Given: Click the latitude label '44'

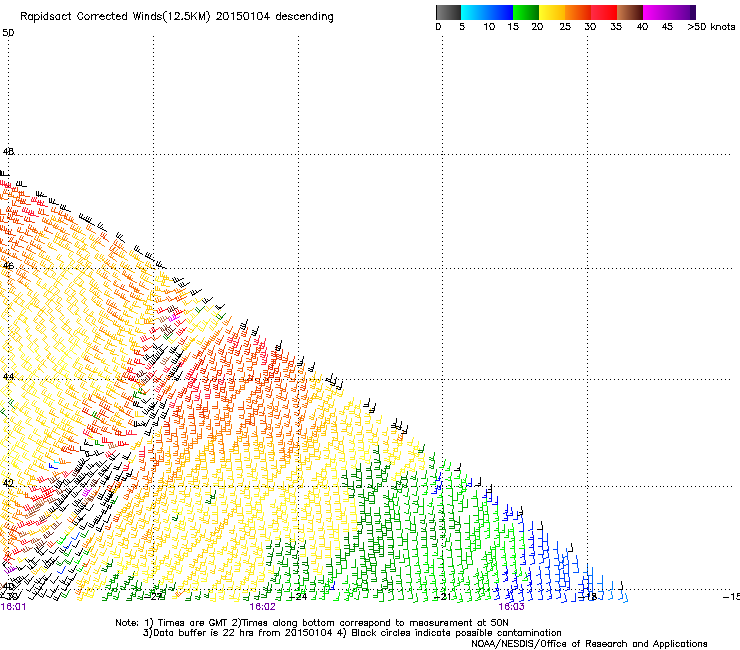Looking at the screenshot, I should pos(8,377).
